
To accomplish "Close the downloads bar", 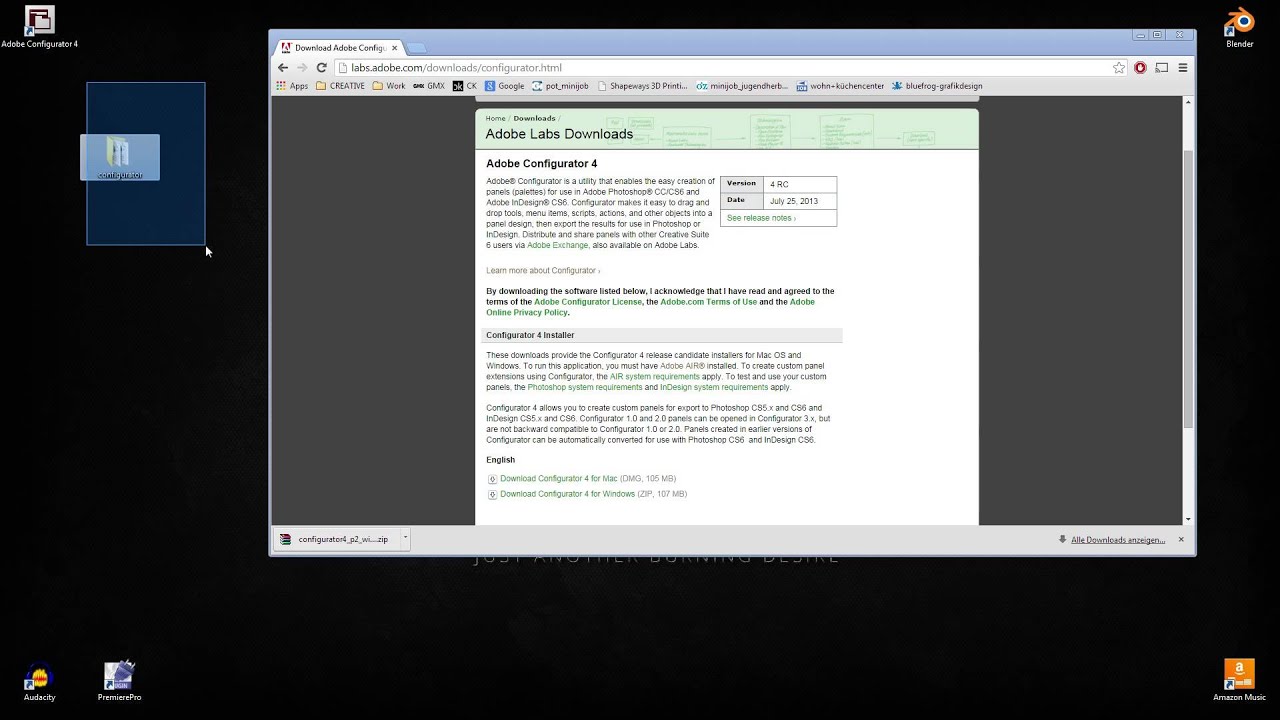I will [x=1180, y=539].
